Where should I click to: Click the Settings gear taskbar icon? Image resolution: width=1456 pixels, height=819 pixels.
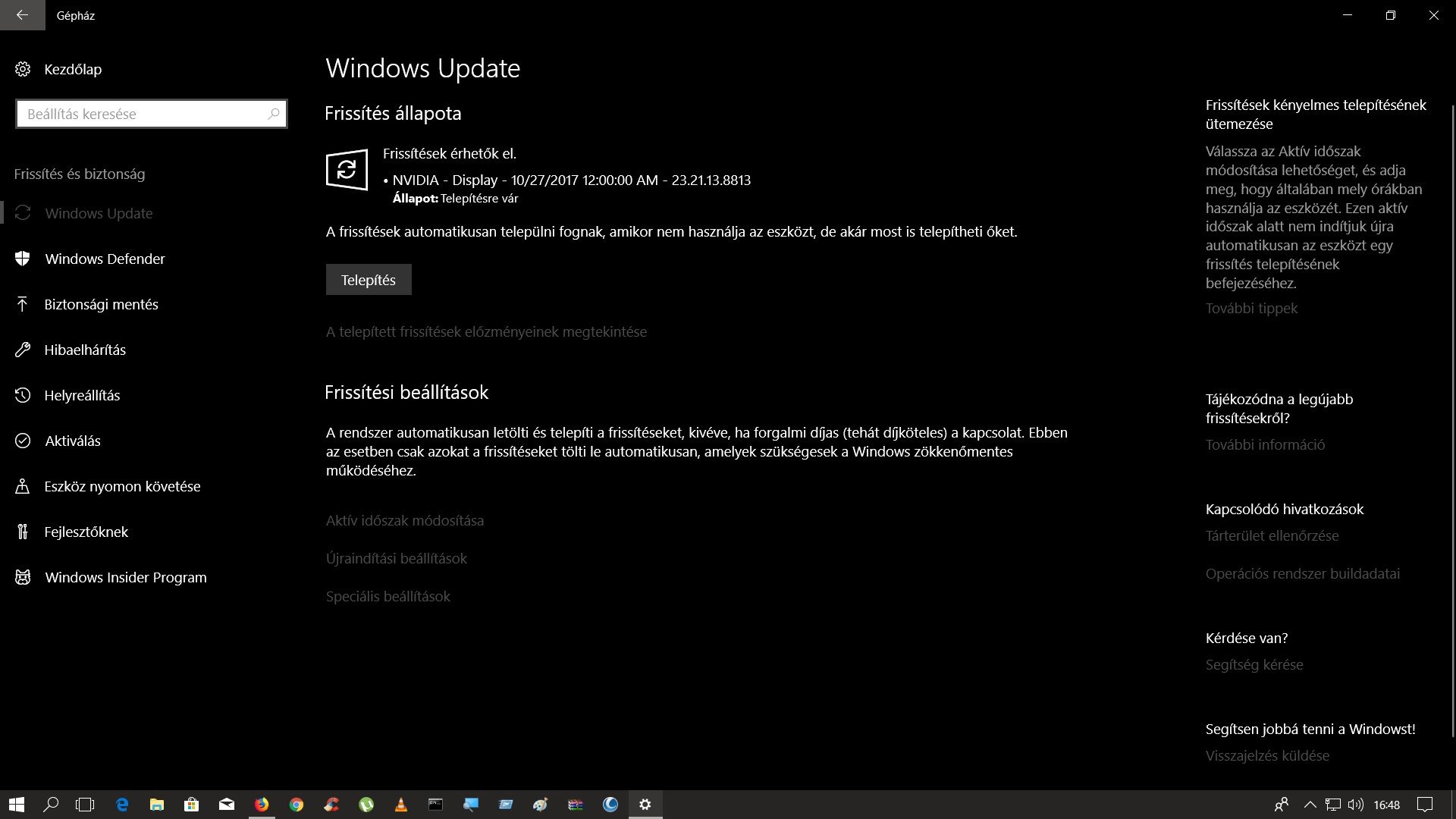point(645,805)
